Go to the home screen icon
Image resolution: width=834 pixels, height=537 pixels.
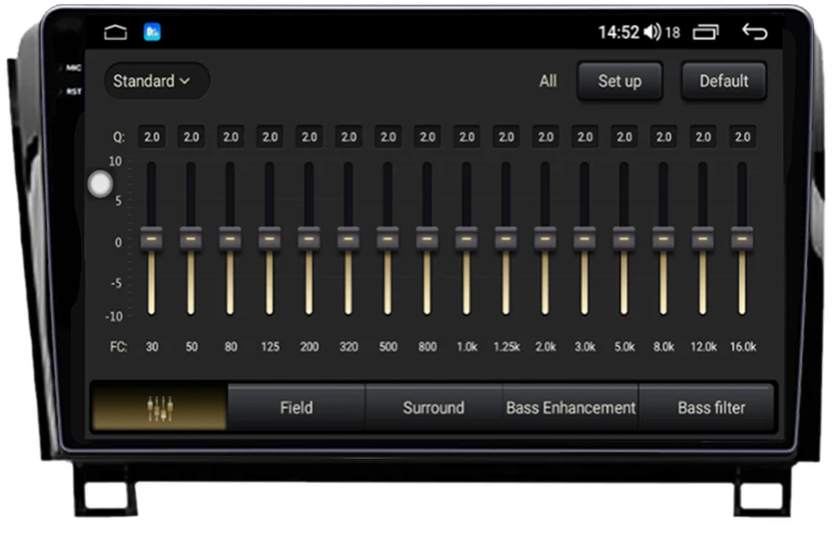(115, 32)
